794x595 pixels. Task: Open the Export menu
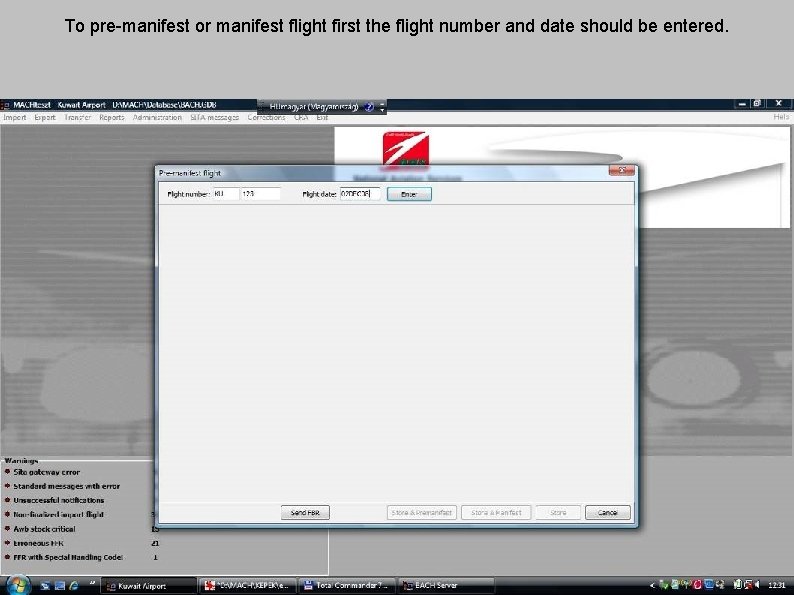(x=45, y=117)
